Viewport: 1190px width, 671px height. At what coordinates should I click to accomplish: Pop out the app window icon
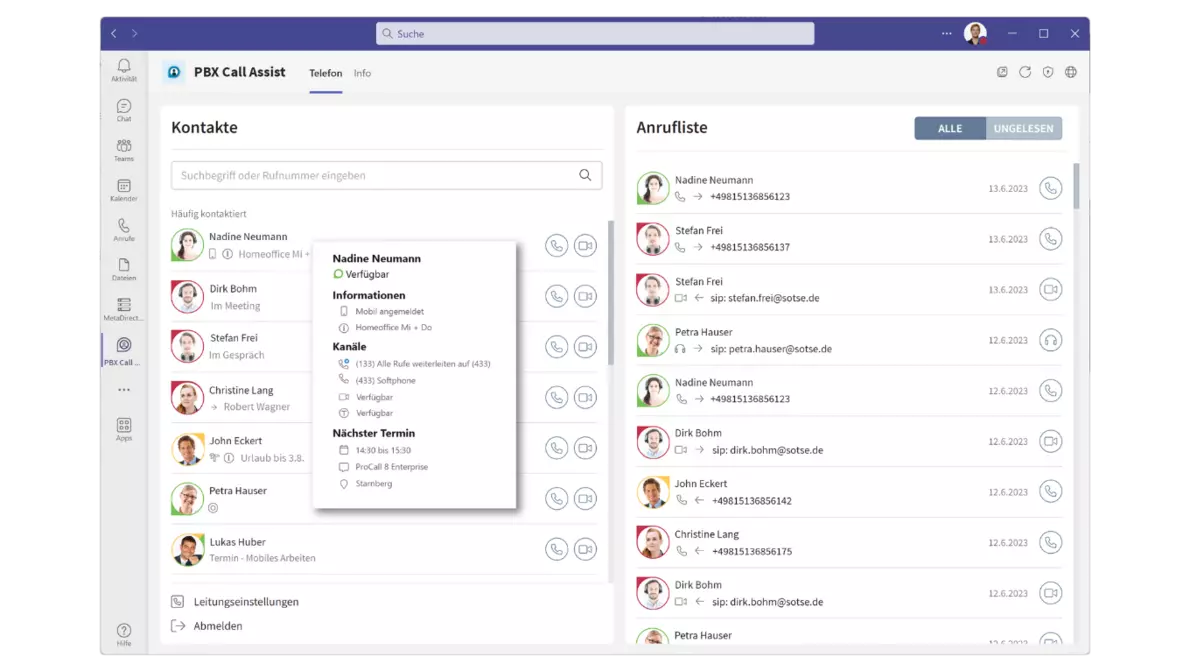[1002, 72]
